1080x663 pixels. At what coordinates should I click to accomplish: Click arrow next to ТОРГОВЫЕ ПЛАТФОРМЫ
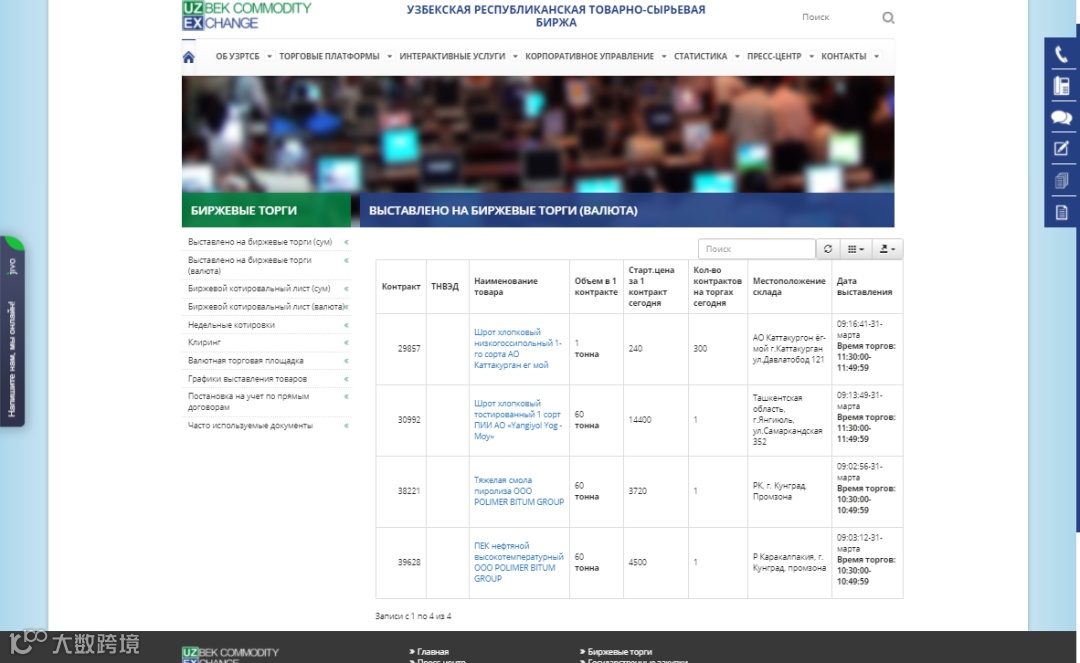point(389,56)
